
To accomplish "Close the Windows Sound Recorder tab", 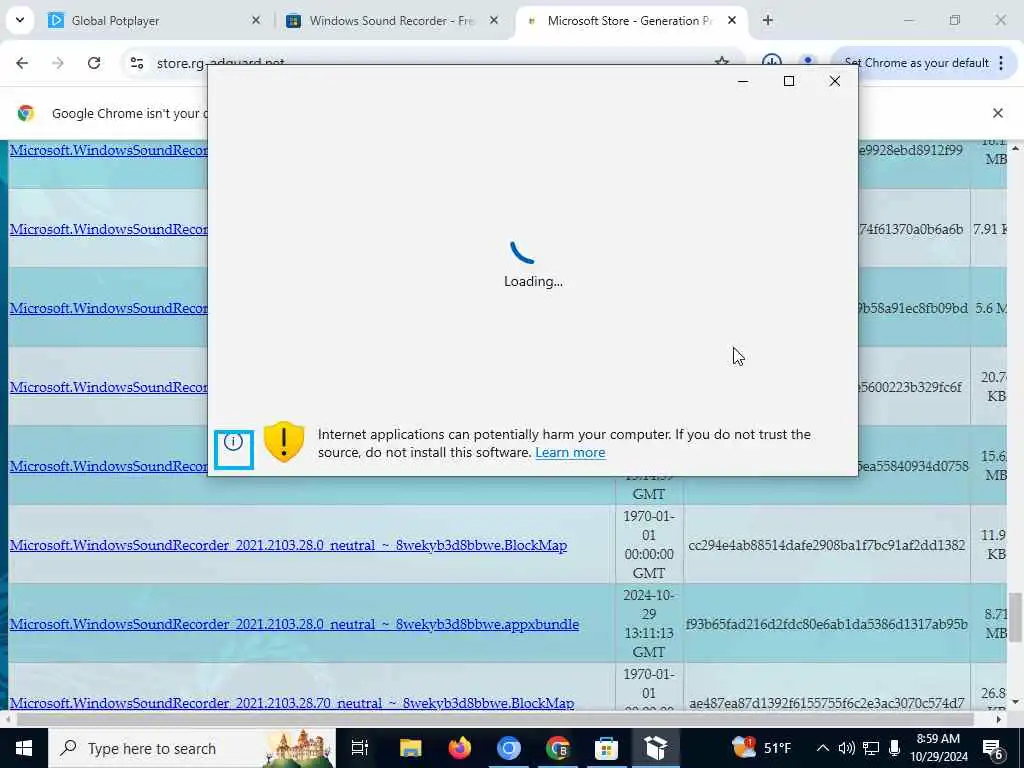I will [494, 21].
